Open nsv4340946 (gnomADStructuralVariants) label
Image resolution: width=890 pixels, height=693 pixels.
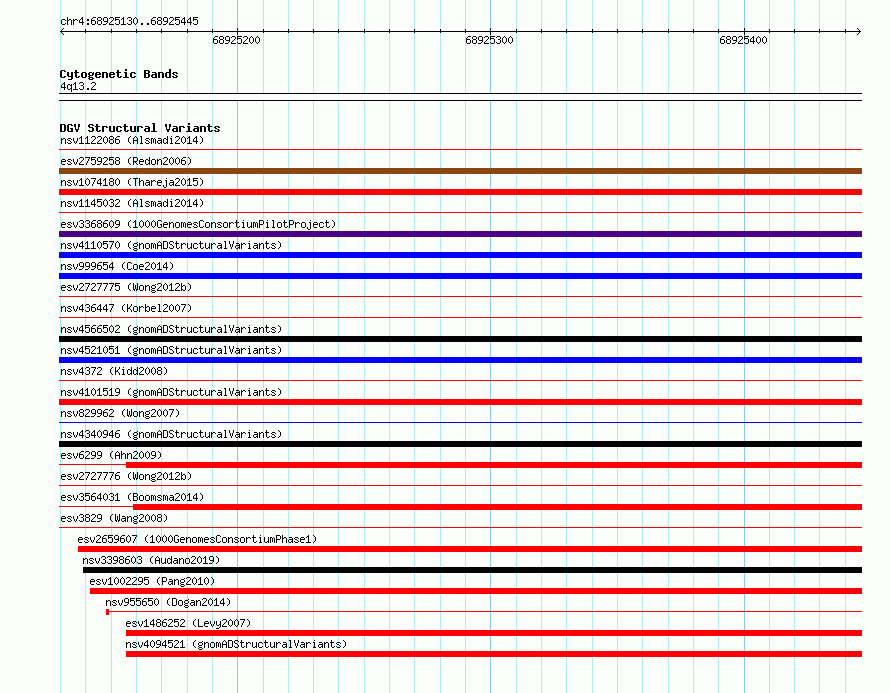coord(171,434)
